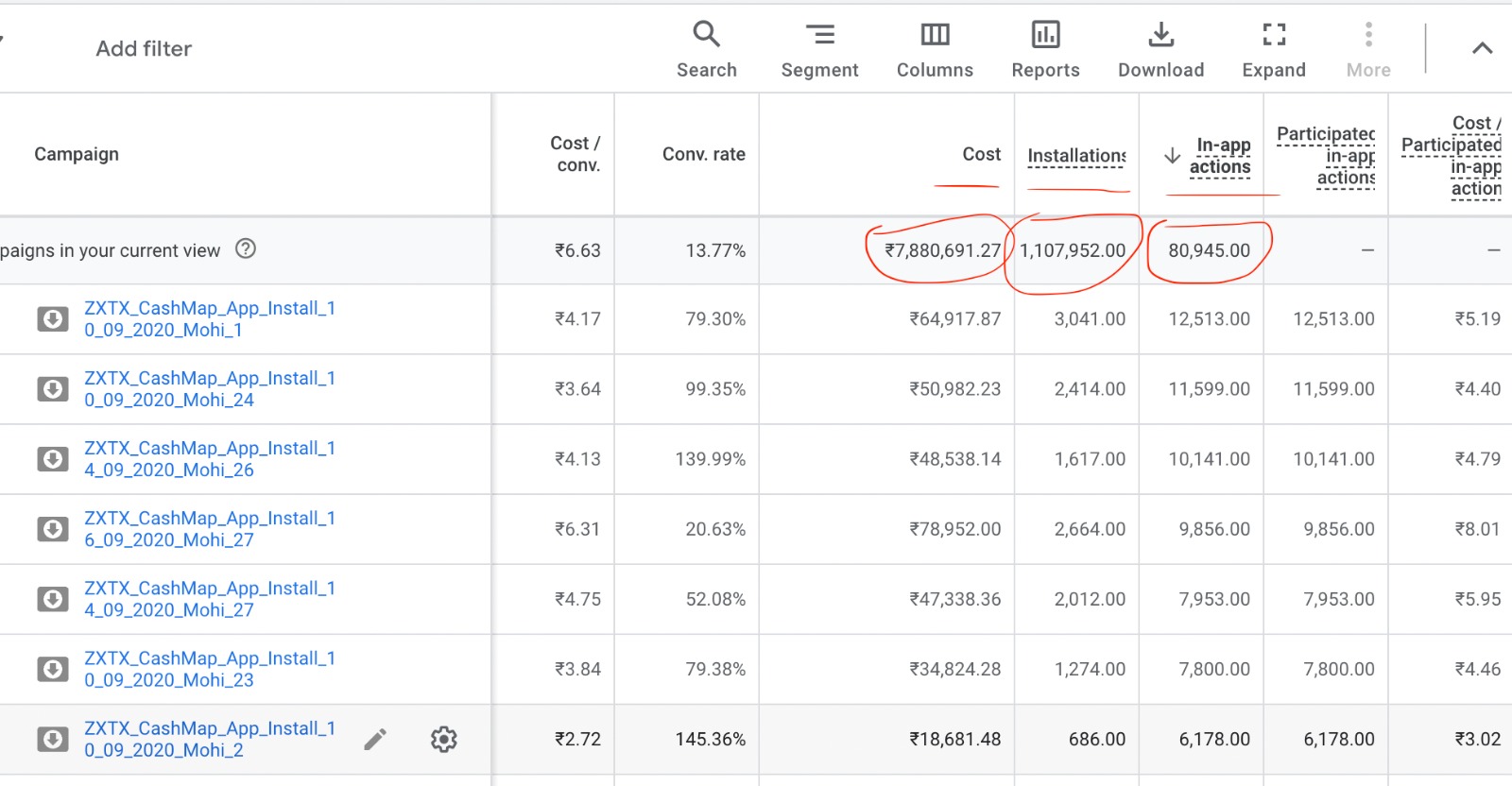Select total in-app actions 80,945.00
Image resolution: width=1512 pixels, height=786 pixels.
click(1209, 250)
